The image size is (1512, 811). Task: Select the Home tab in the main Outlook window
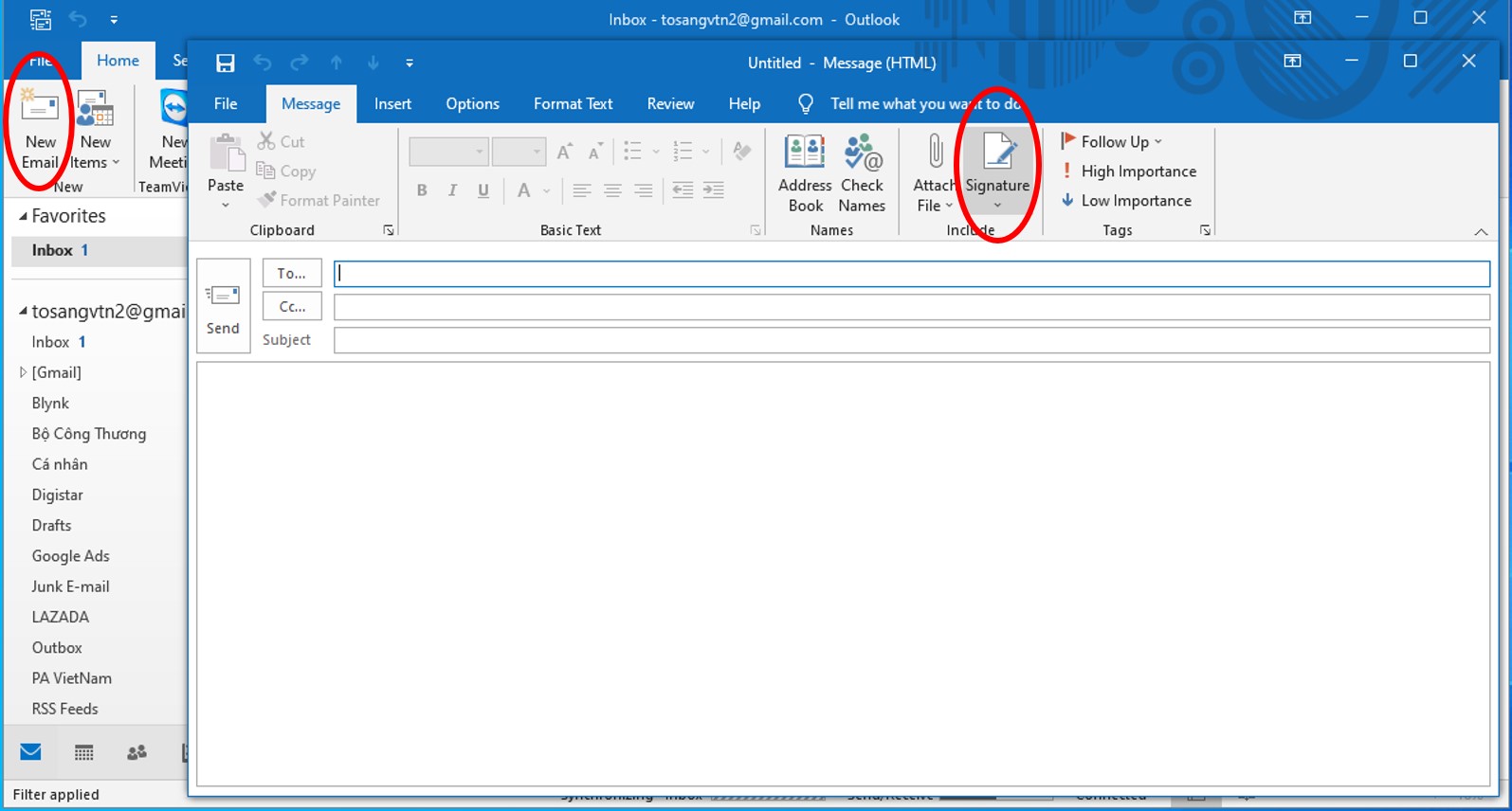coord(118,60)
